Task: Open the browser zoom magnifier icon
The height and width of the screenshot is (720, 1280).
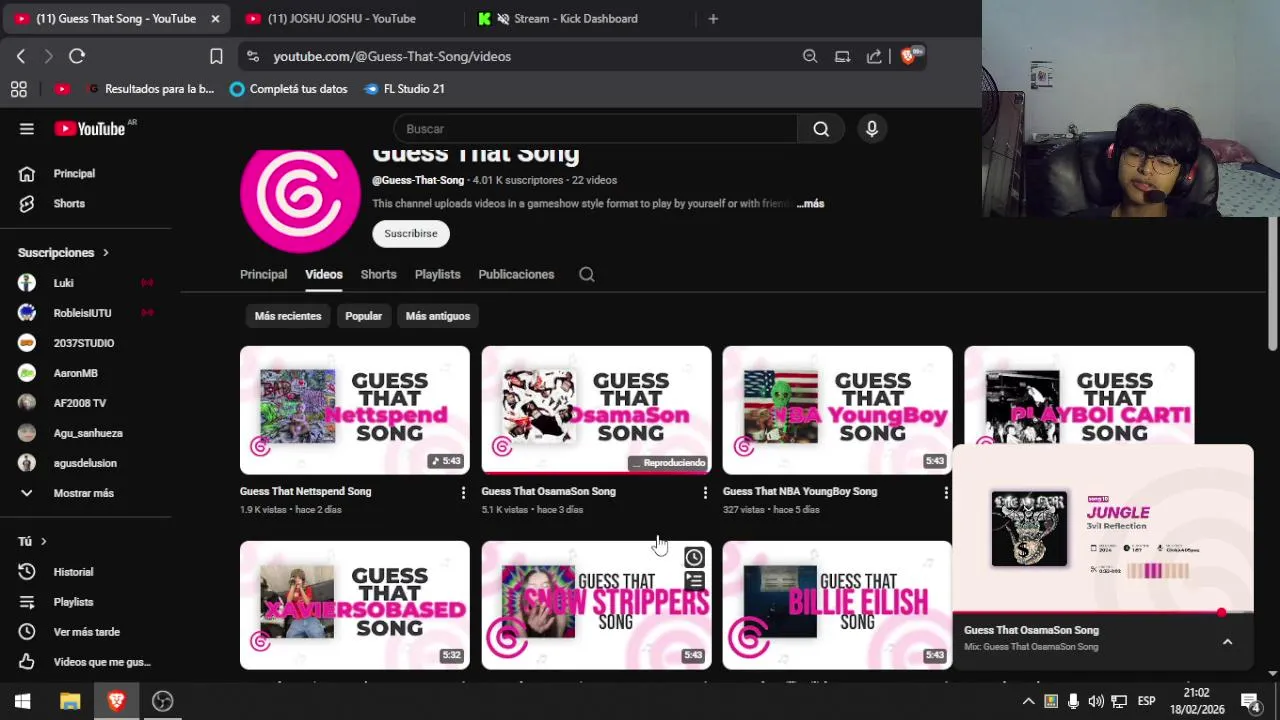Action: click(x=810, y=56)
